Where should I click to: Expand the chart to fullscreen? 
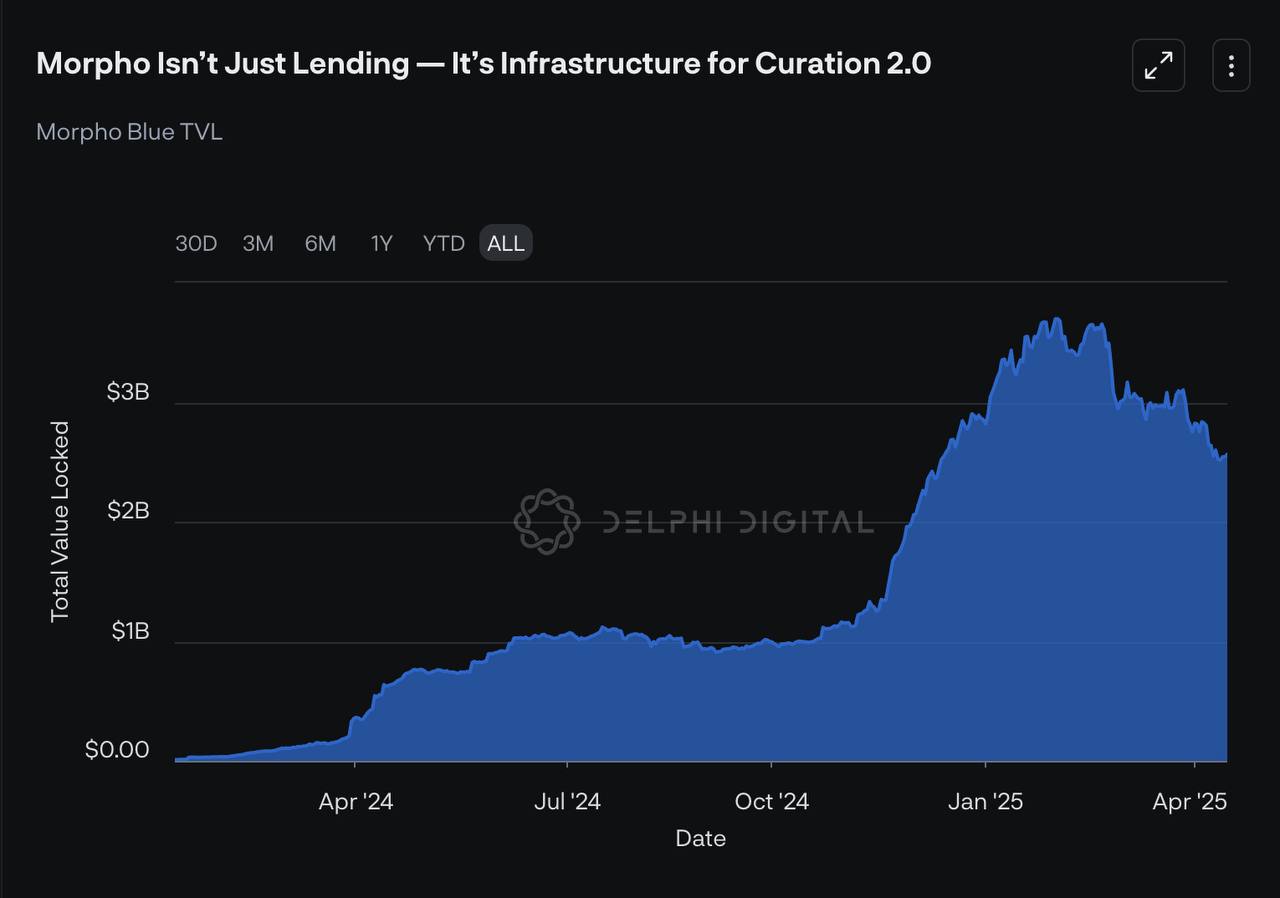(1158, 66)
